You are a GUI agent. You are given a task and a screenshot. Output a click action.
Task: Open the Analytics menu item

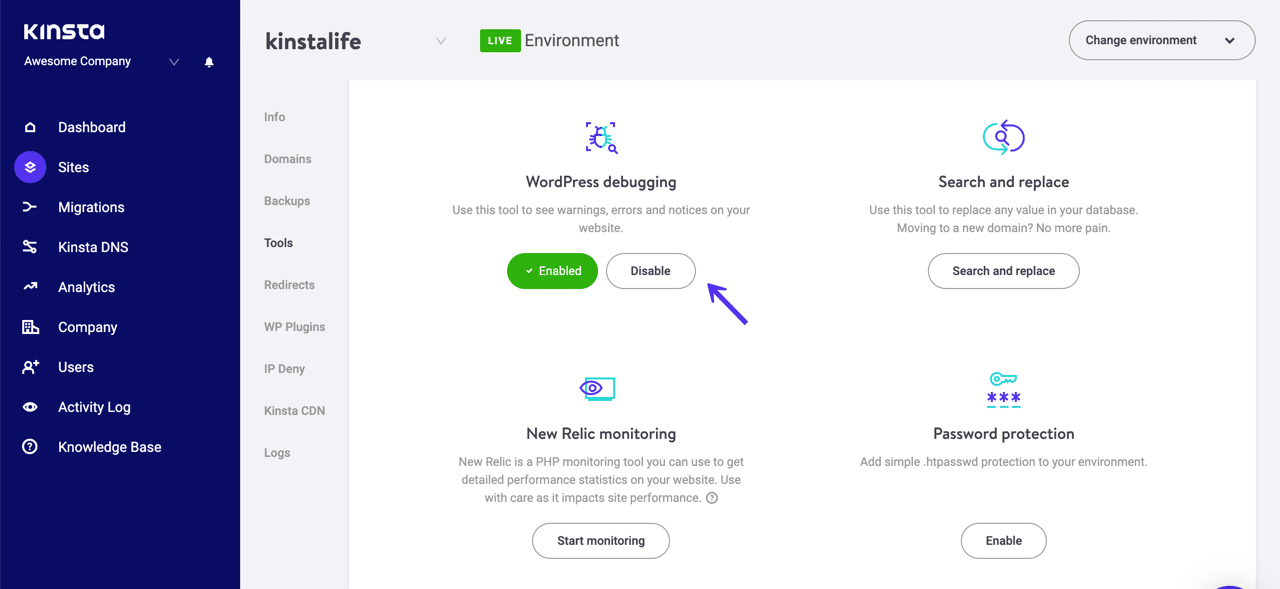point(86,287)
